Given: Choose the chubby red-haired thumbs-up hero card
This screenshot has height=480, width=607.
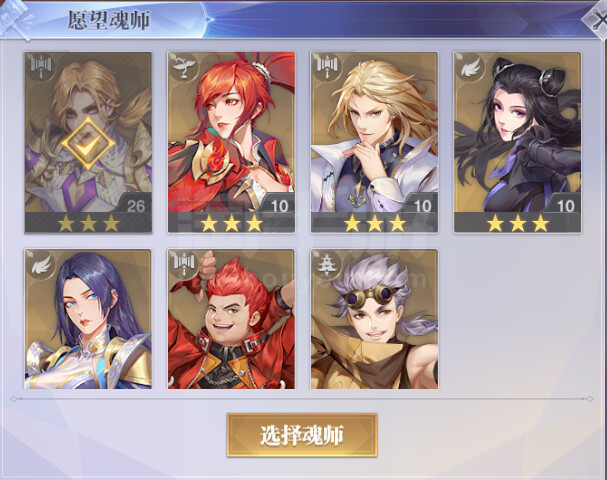Looking at the screenshot, I should (x=231, y=319).
